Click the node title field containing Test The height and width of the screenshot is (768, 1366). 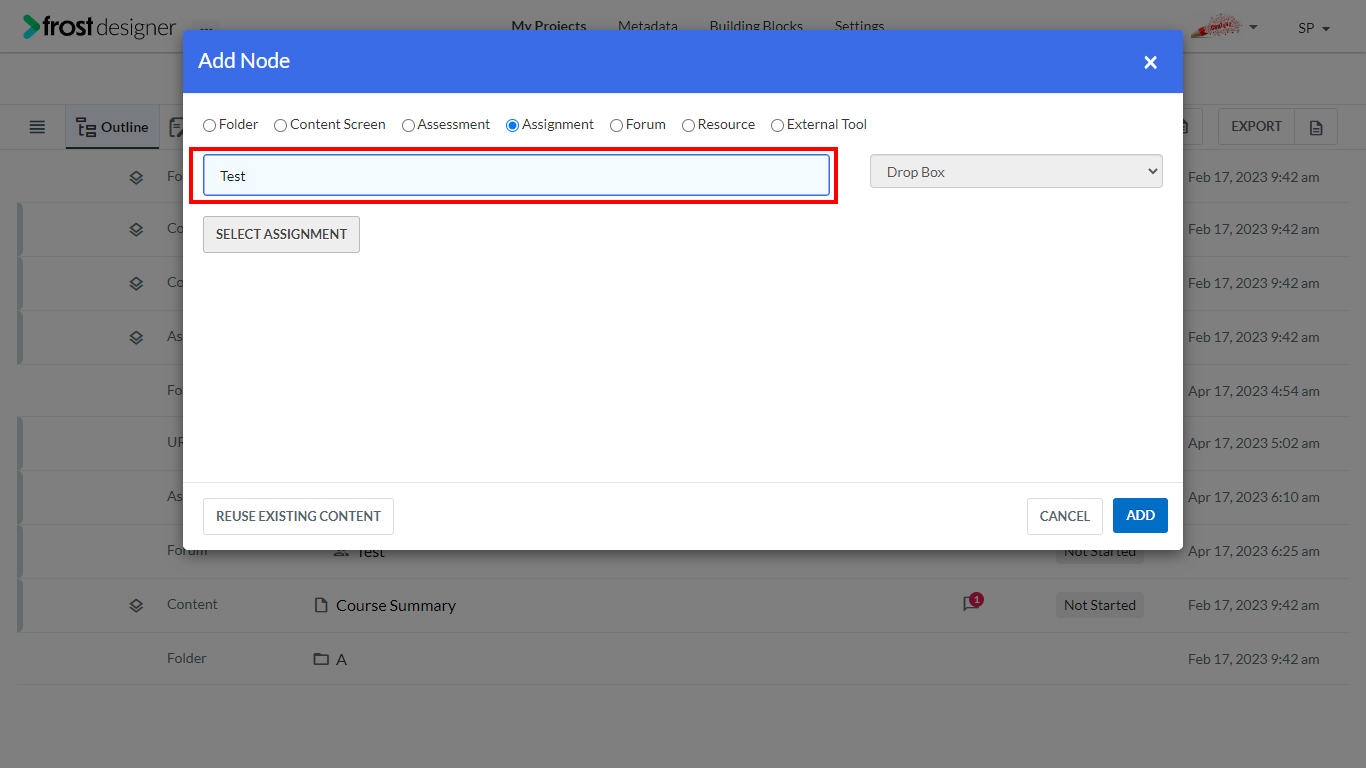(516, 175)
